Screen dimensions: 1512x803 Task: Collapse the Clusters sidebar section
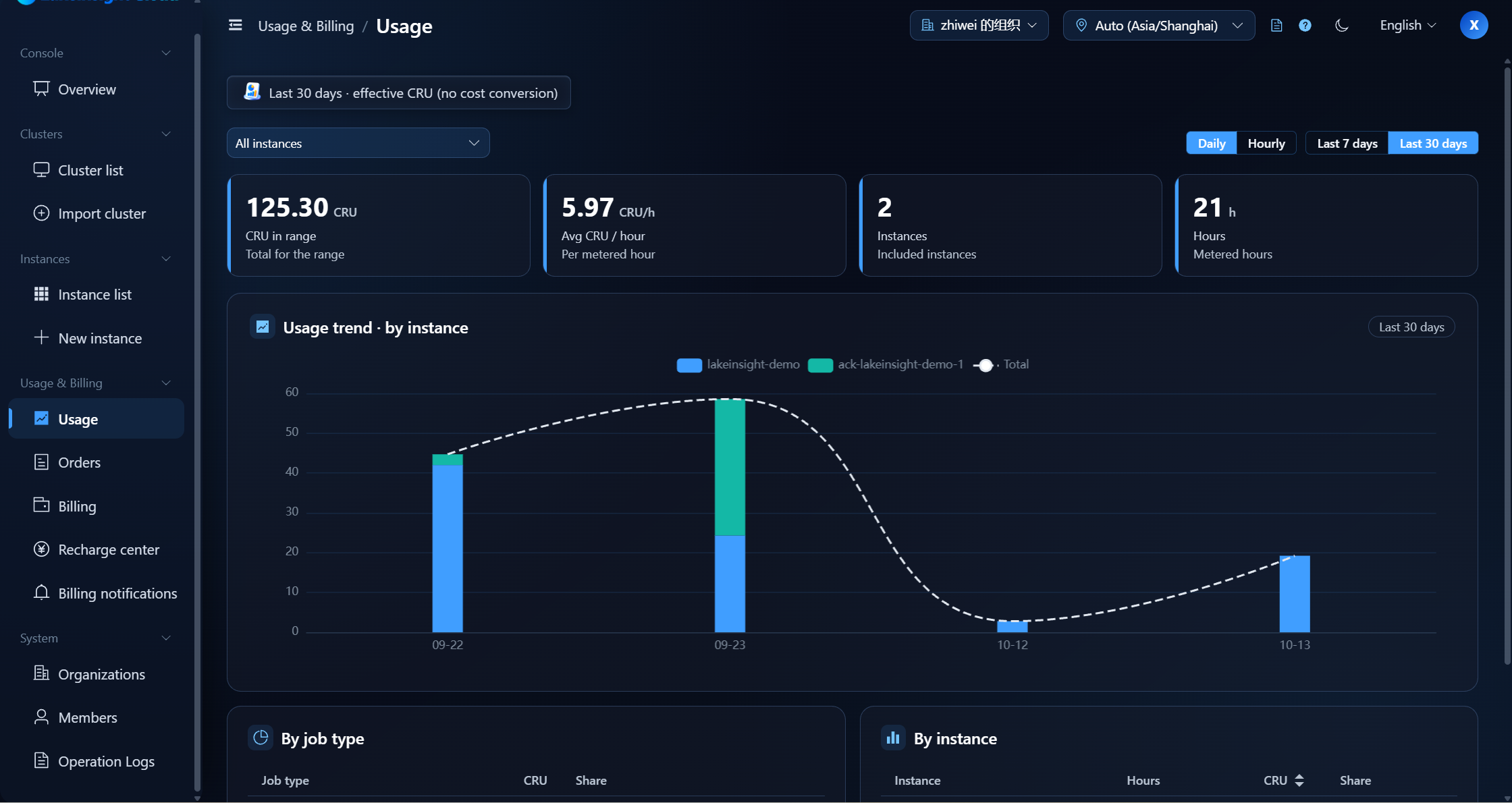pyautogui.click(x=166, y=134)
